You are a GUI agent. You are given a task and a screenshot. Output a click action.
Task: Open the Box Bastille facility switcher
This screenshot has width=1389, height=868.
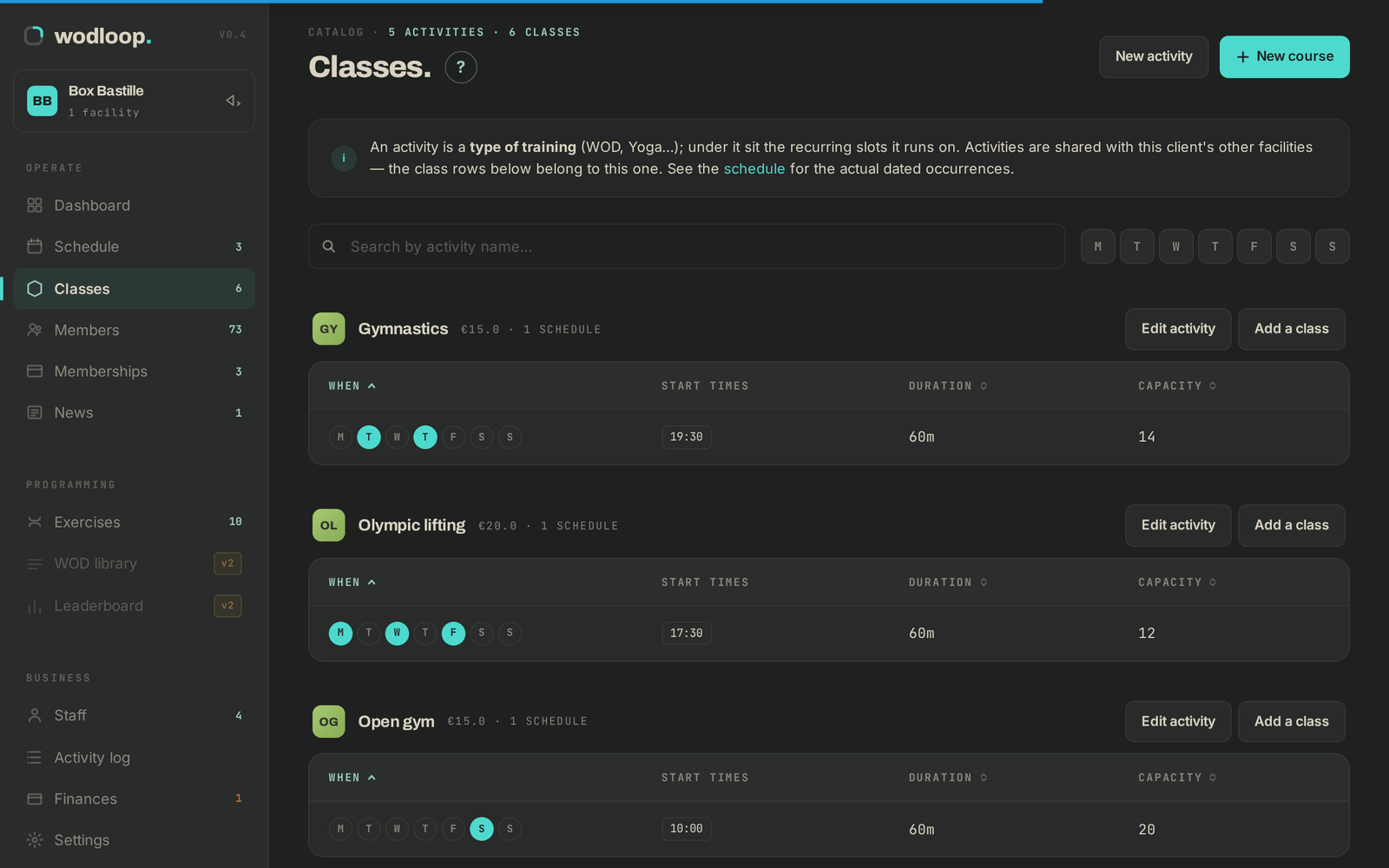tap(134, 101)
